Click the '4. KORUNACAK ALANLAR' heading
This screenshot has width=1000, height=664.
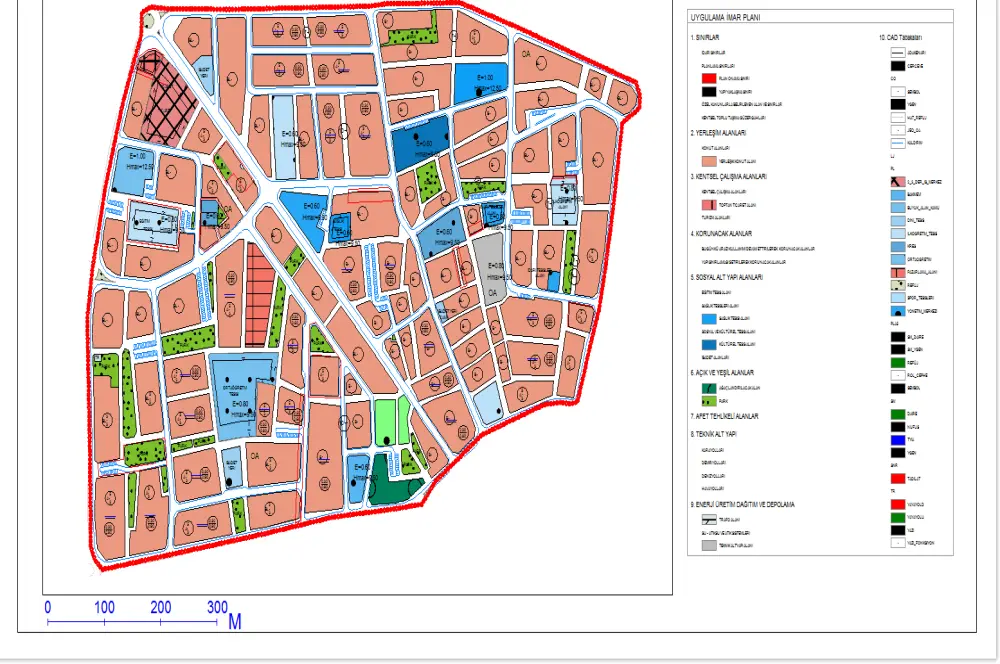(x=721, y=233)
